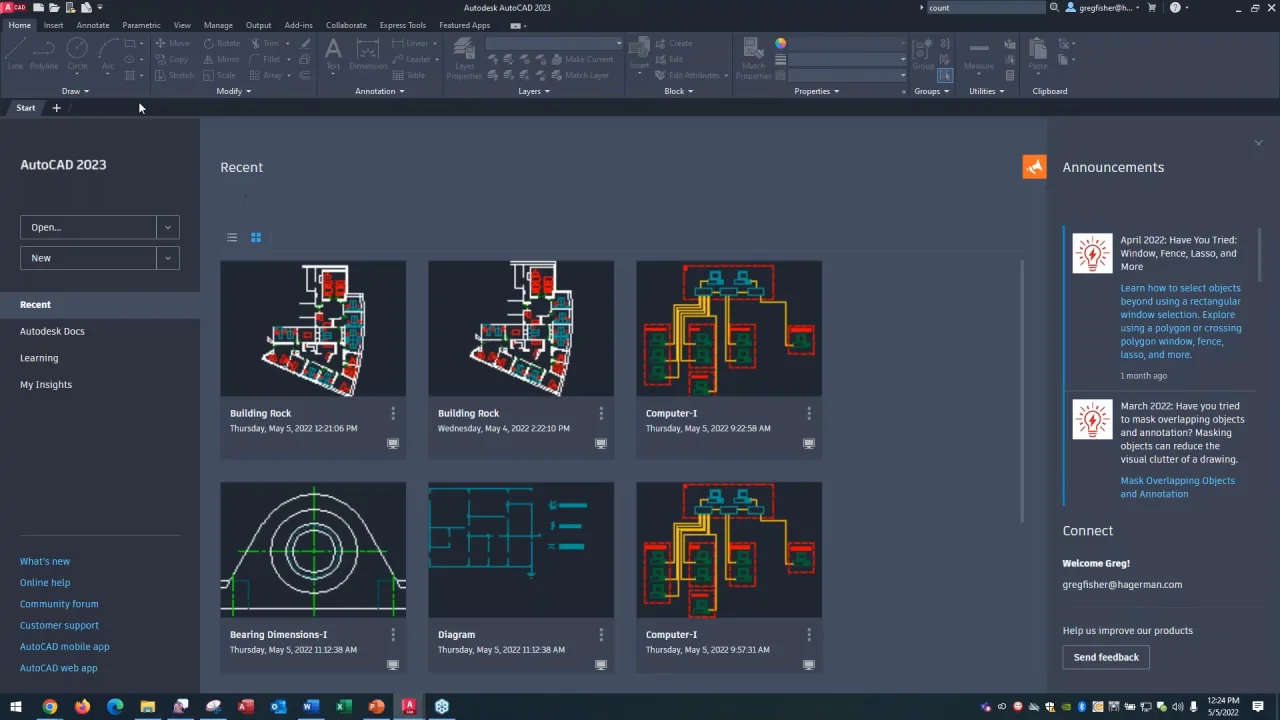Open My Insights in the sidebar

(46, 384)
